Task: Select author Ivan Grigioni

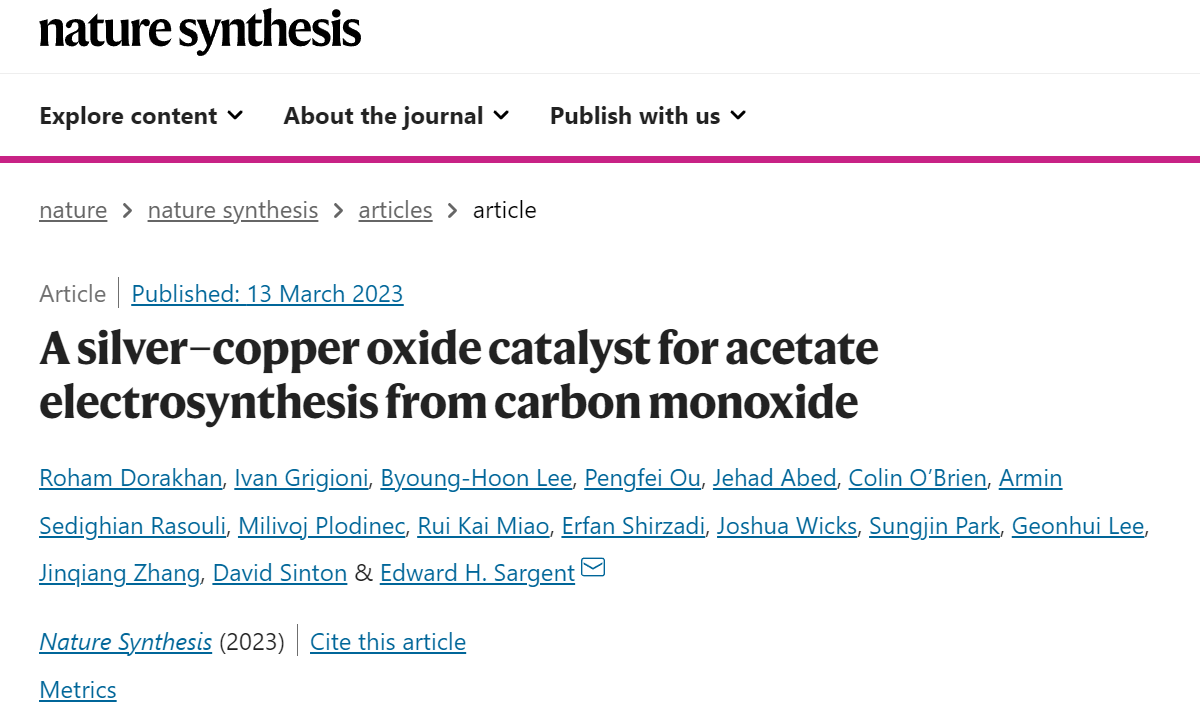Action: (x=301, y=478)
